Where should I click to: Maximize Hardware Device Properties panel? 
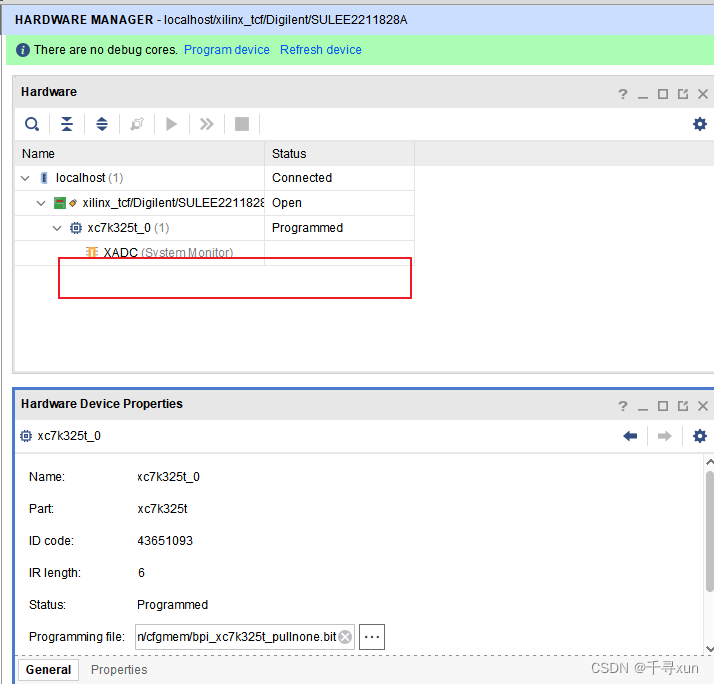click(x=663, y=406)
